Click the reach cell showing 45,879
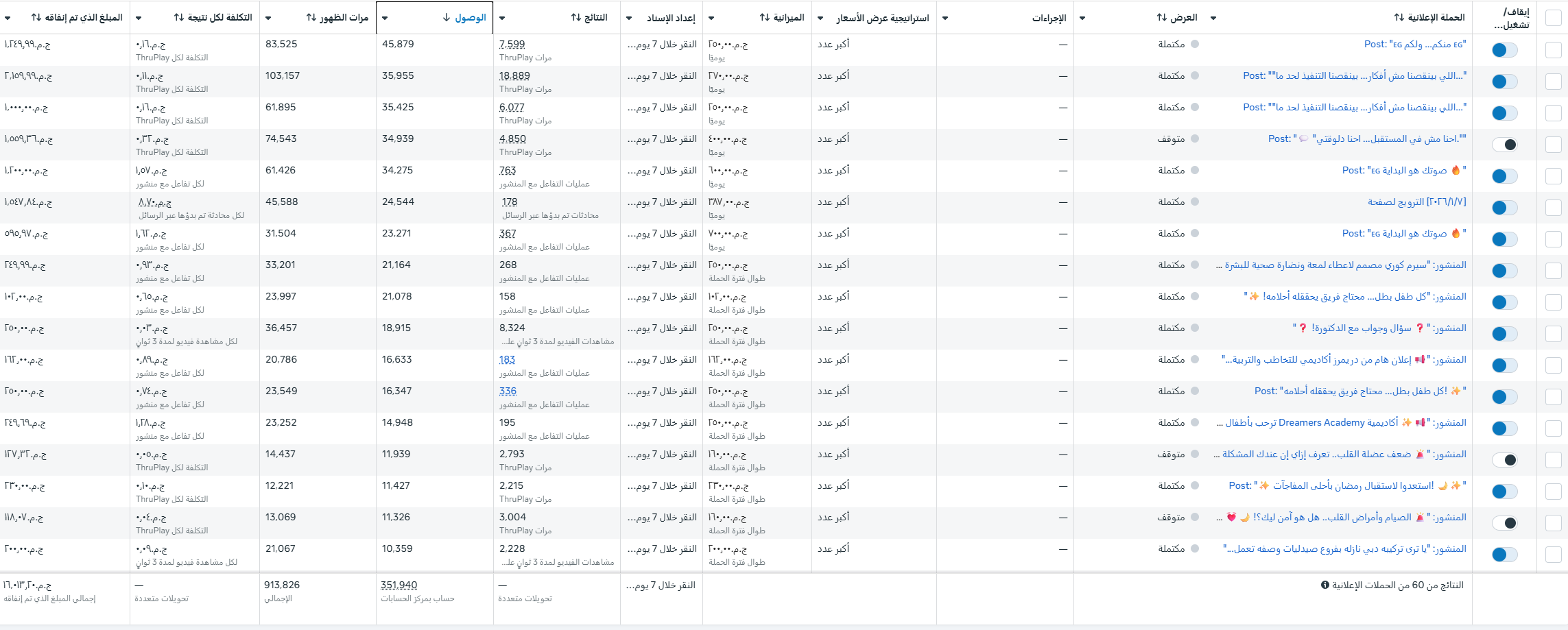This screenshot has height=630, width=1568. coord(398,44)
